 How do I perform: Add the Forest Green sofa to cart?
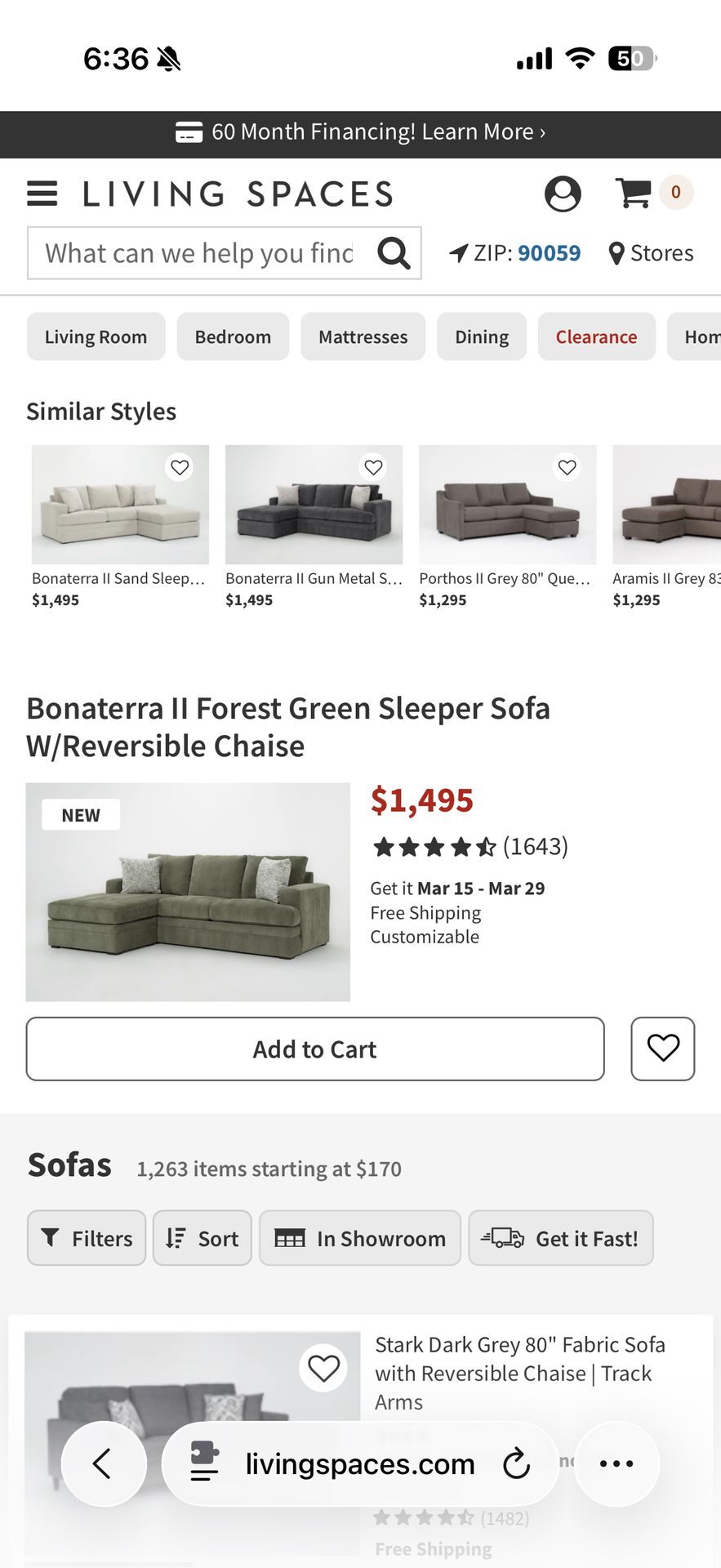315,1049
